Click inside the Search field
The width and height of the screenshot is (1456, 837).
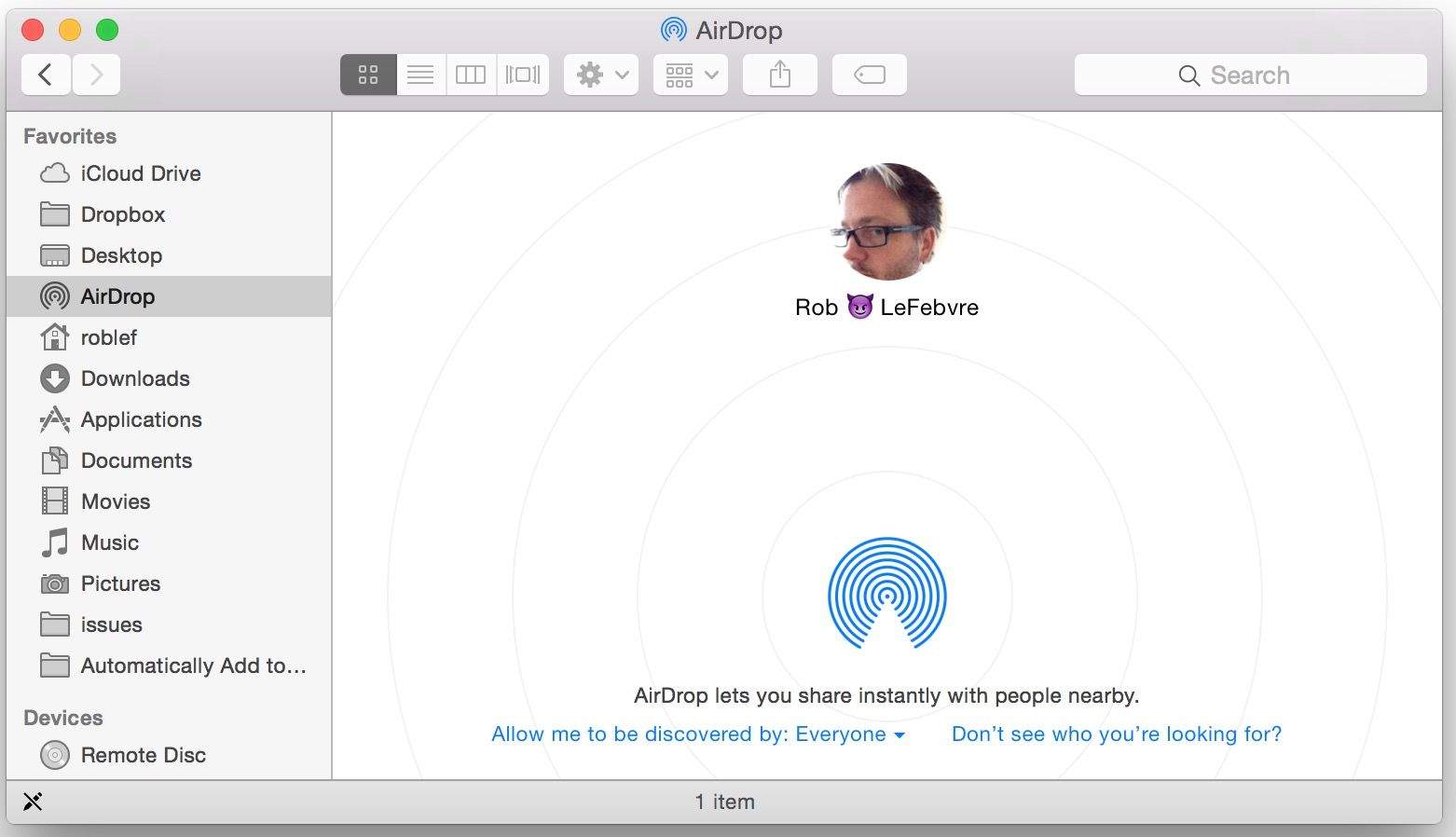(1249, 75)
